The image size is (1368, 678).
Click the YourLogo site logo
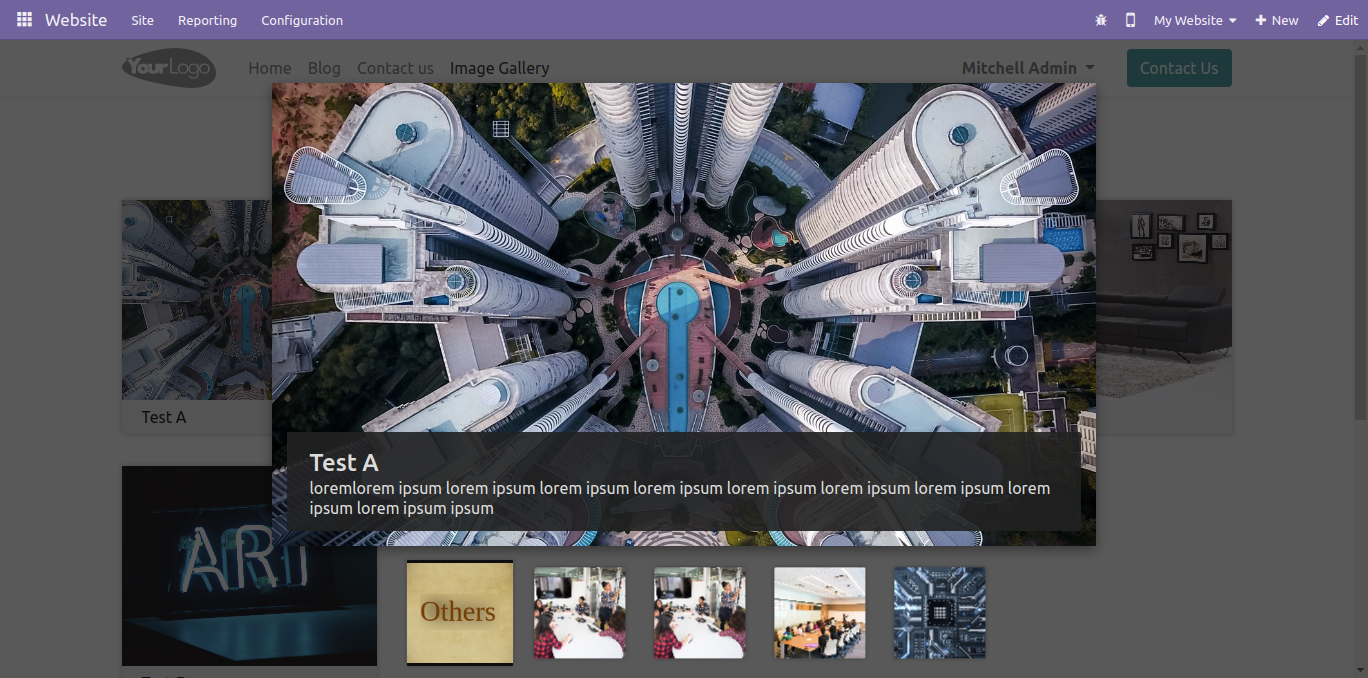tap(169, 68)
